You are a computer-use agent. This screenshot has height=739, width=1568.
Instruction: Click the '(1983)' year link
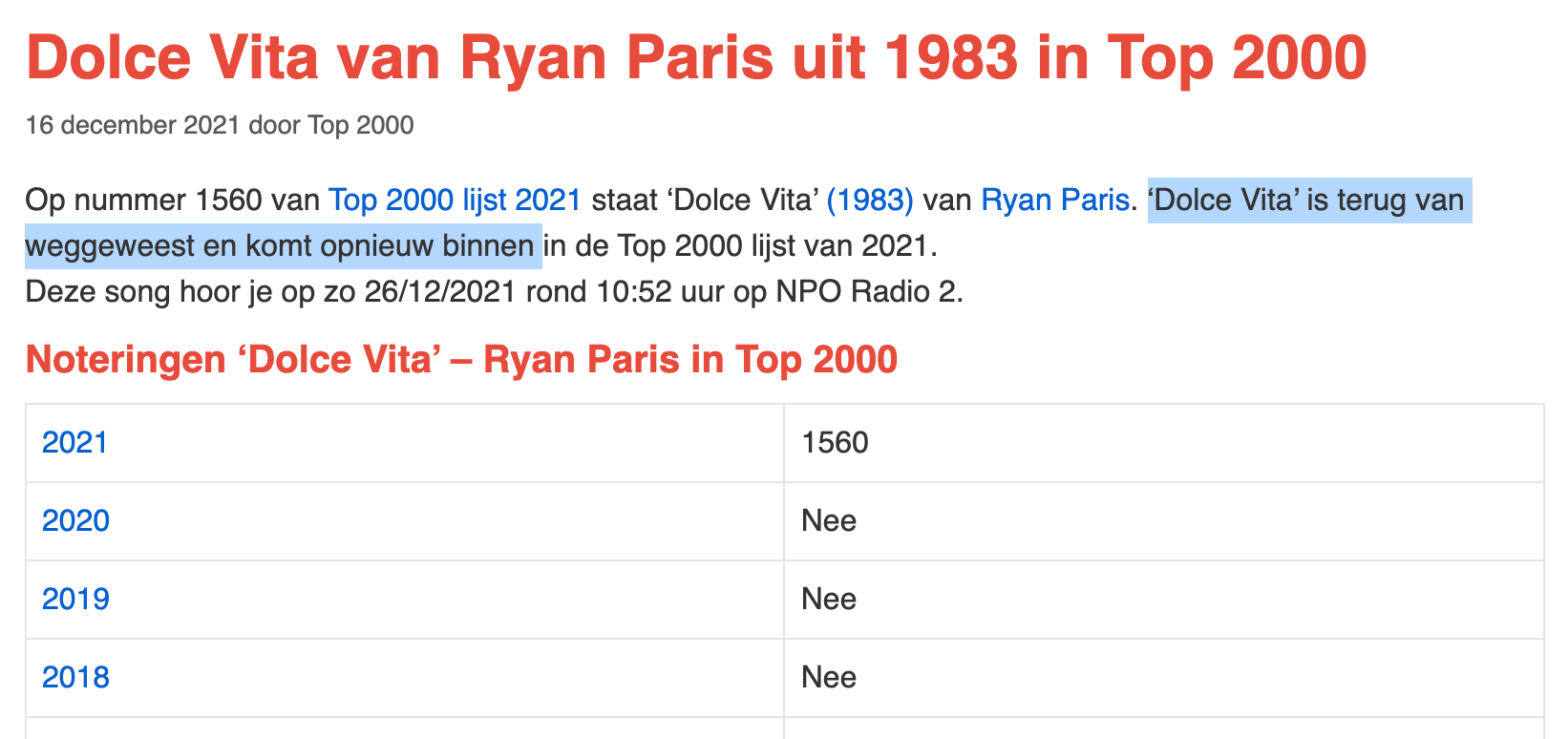[869, 201]
